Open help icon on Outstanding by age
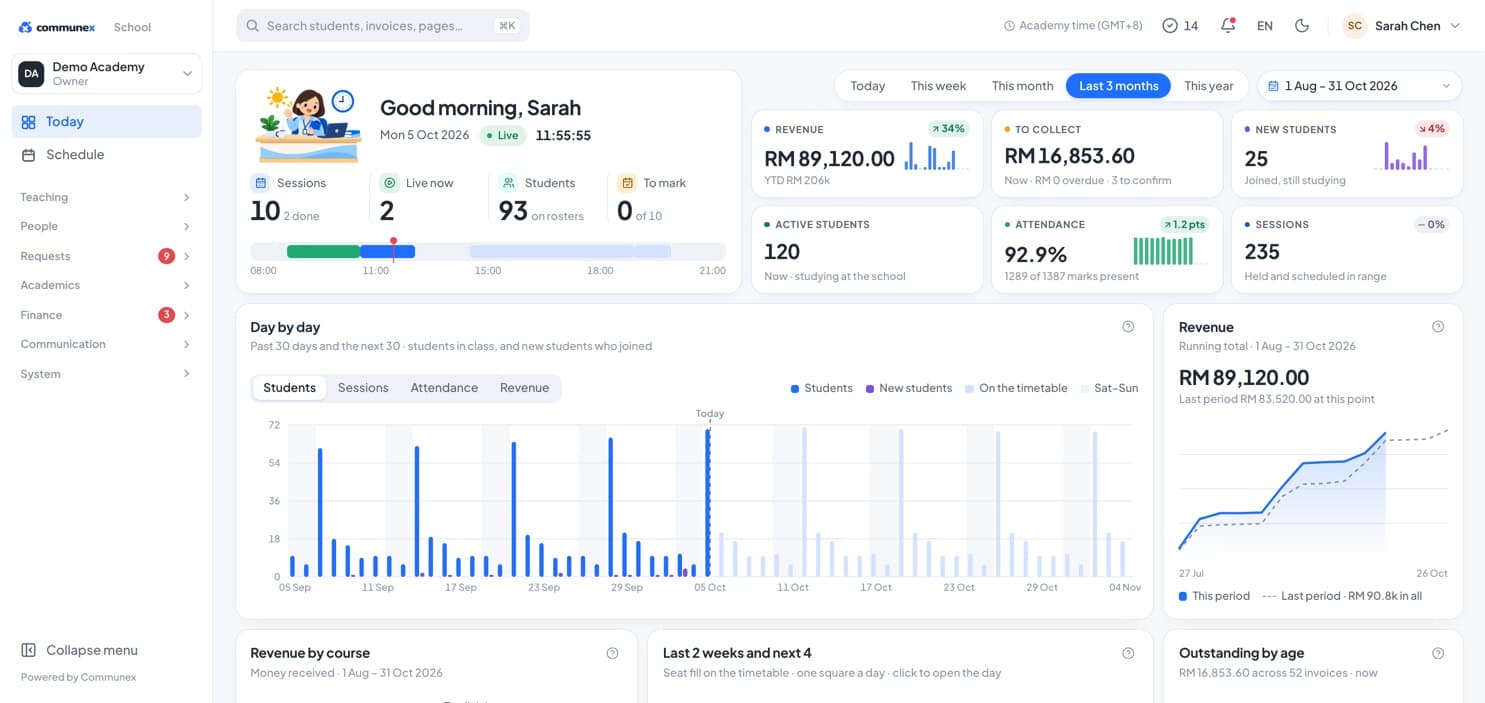The width and height of the screenshot is (1485, 703). tap(1438, 653)
